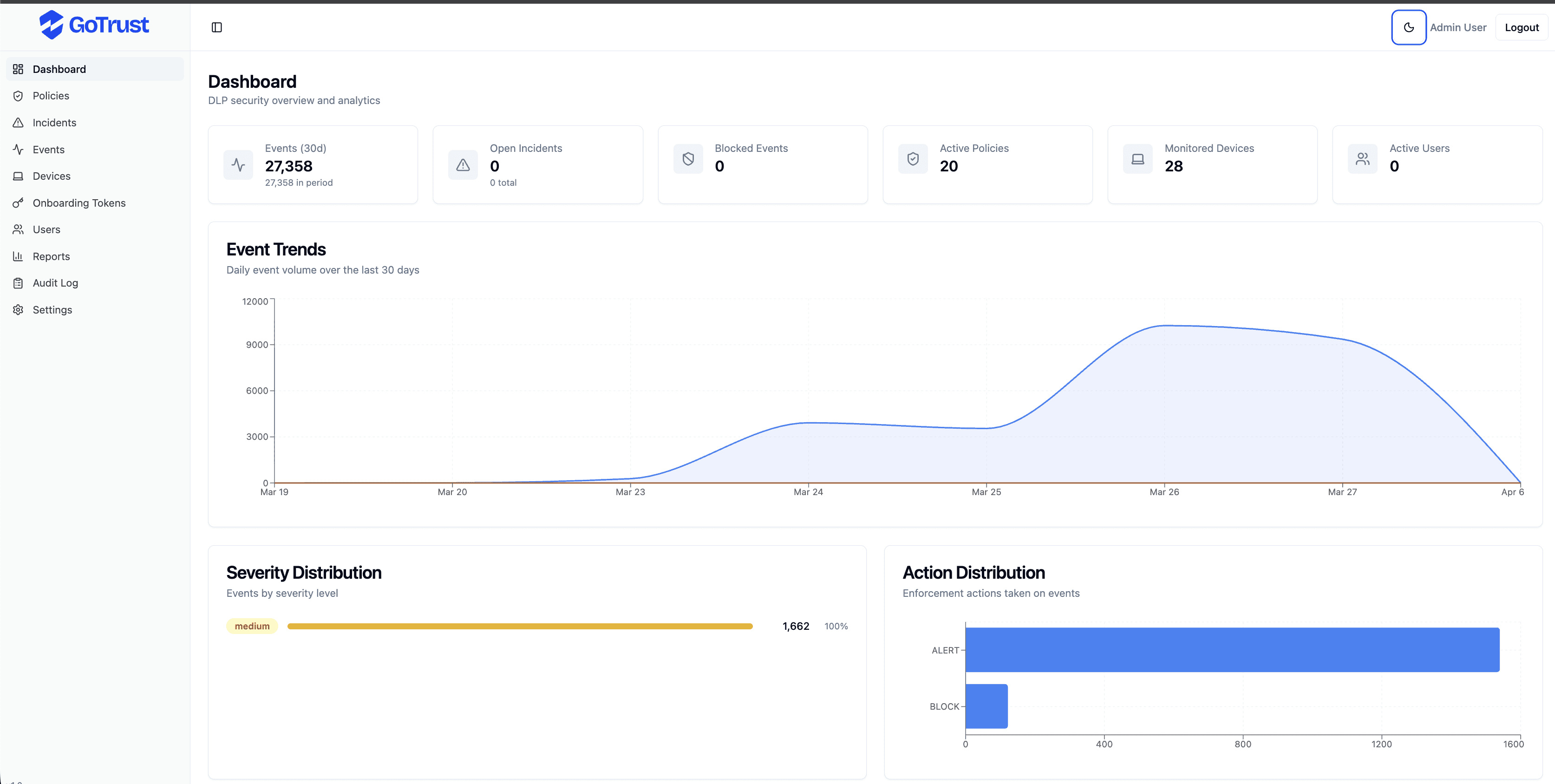The width and height of the screenshot is (1555, 784).
Task: Open Audit Log clipboard icon
Action: [18, 283]
